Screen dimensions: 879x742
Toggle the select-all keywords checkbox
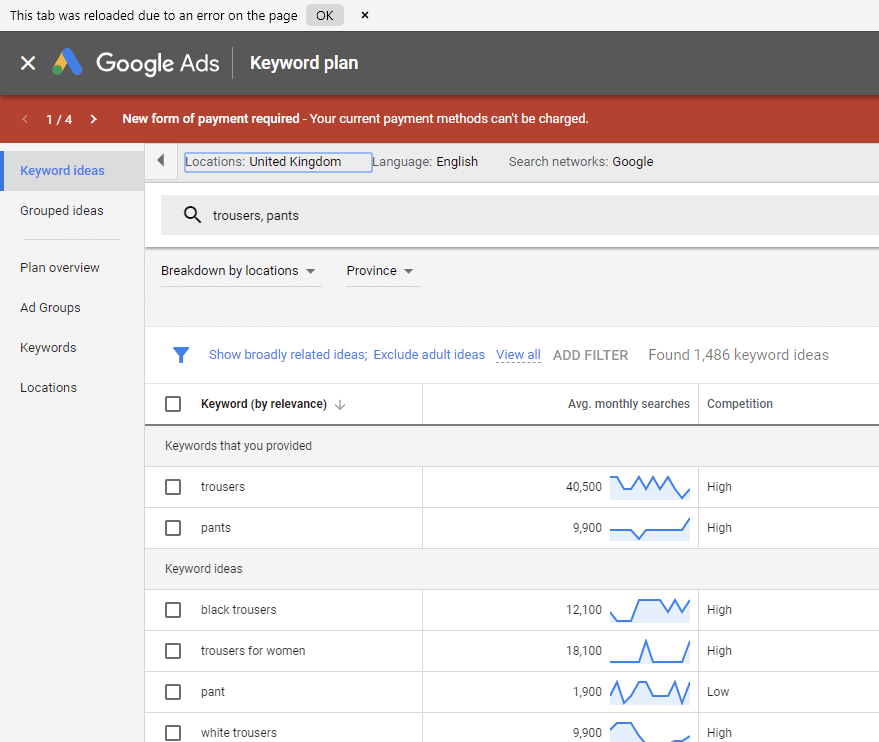[x=173, y=404]
